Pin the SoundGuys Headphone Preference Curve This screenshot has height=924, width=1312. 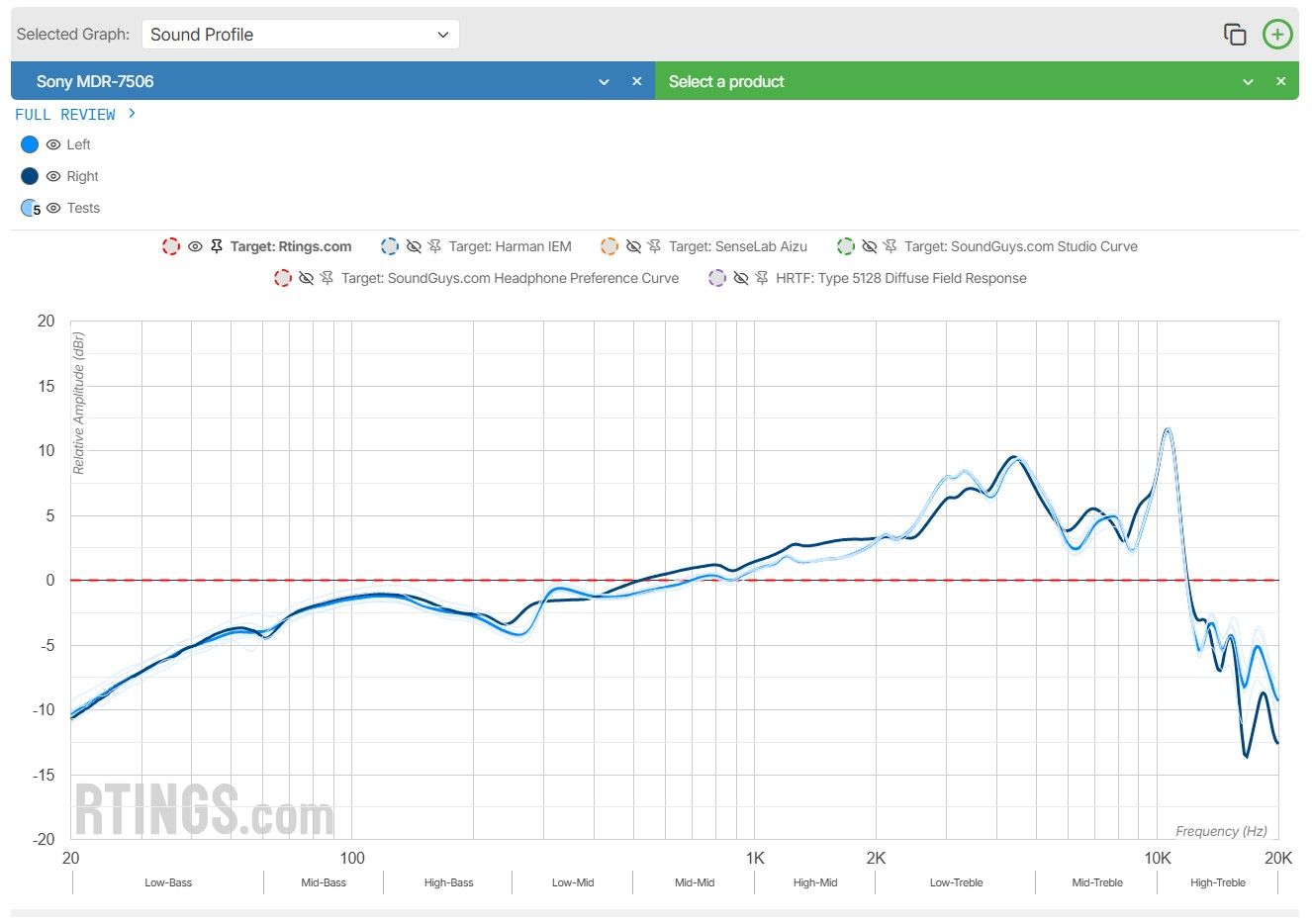point(328,278)
